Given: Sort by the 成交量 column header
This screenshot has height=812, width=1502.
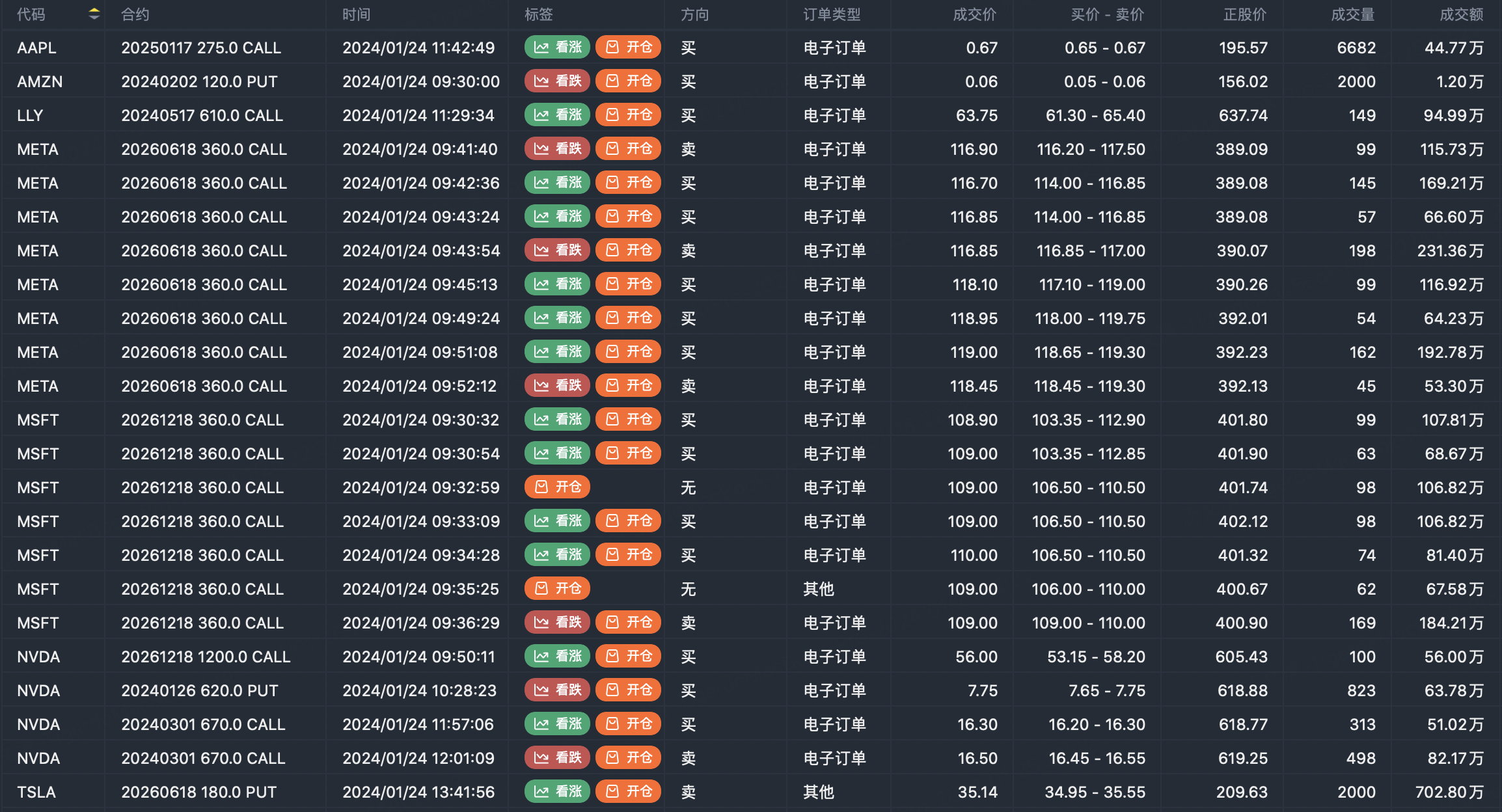Looking at the screenshot, I should click(1352, 14).
